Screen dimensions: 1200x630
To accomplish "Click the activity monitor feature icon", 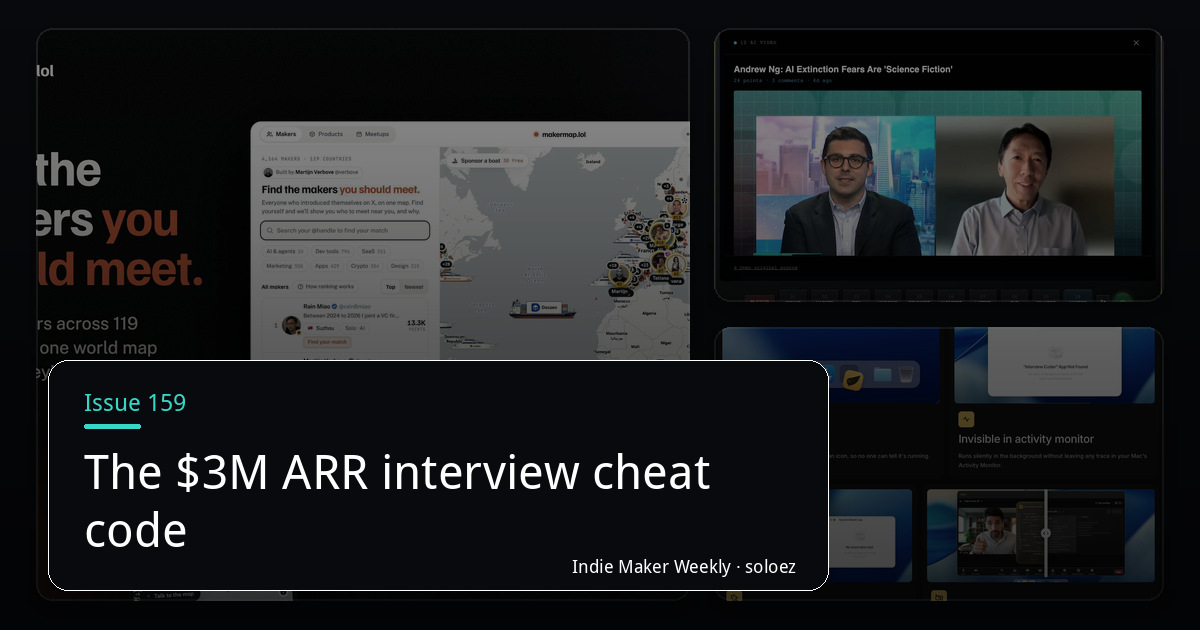I will [966, 420].
